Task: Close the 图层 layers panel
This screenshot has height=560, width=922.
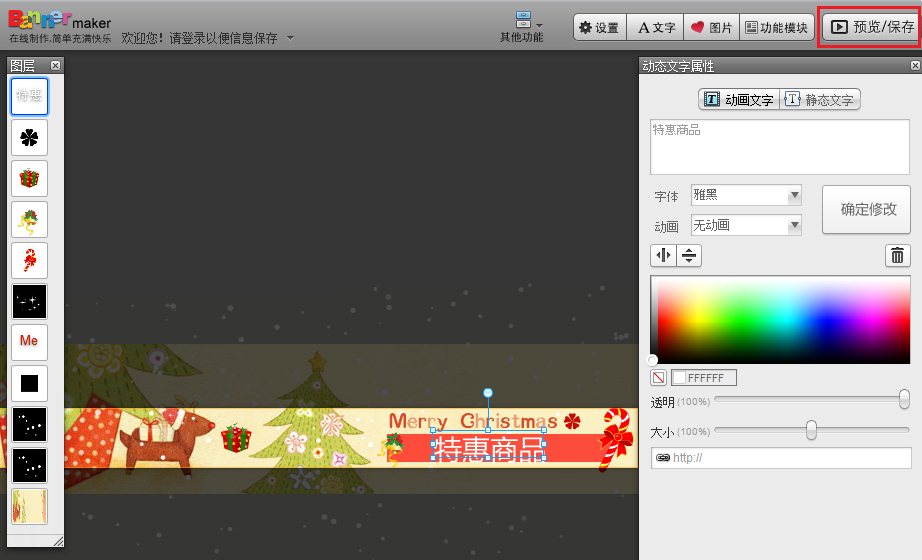Action: pyautogui.click(x=56, y=65)
